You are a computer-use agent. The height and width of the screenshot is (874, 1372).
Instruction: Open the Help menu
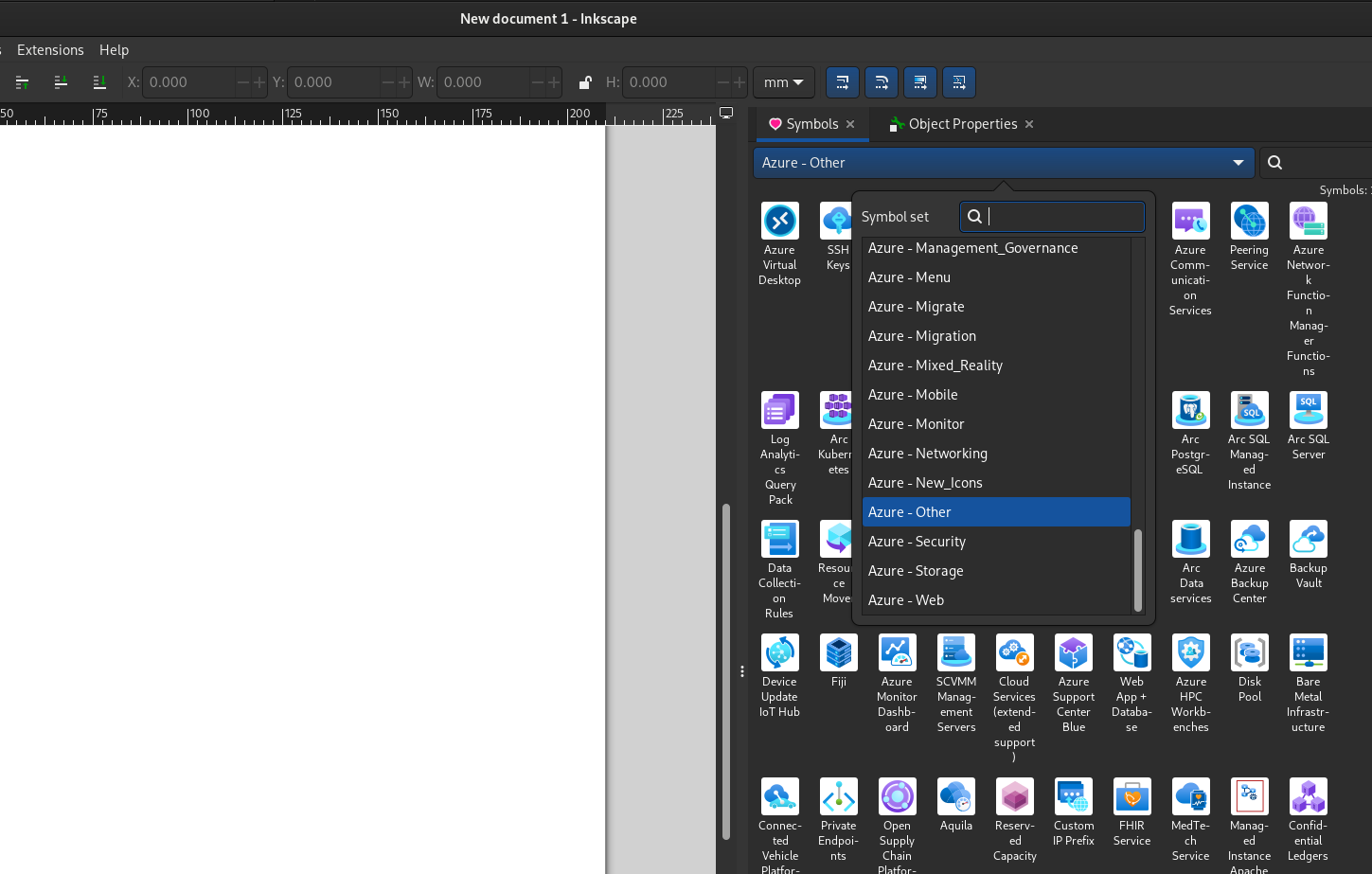coord(114,50)
